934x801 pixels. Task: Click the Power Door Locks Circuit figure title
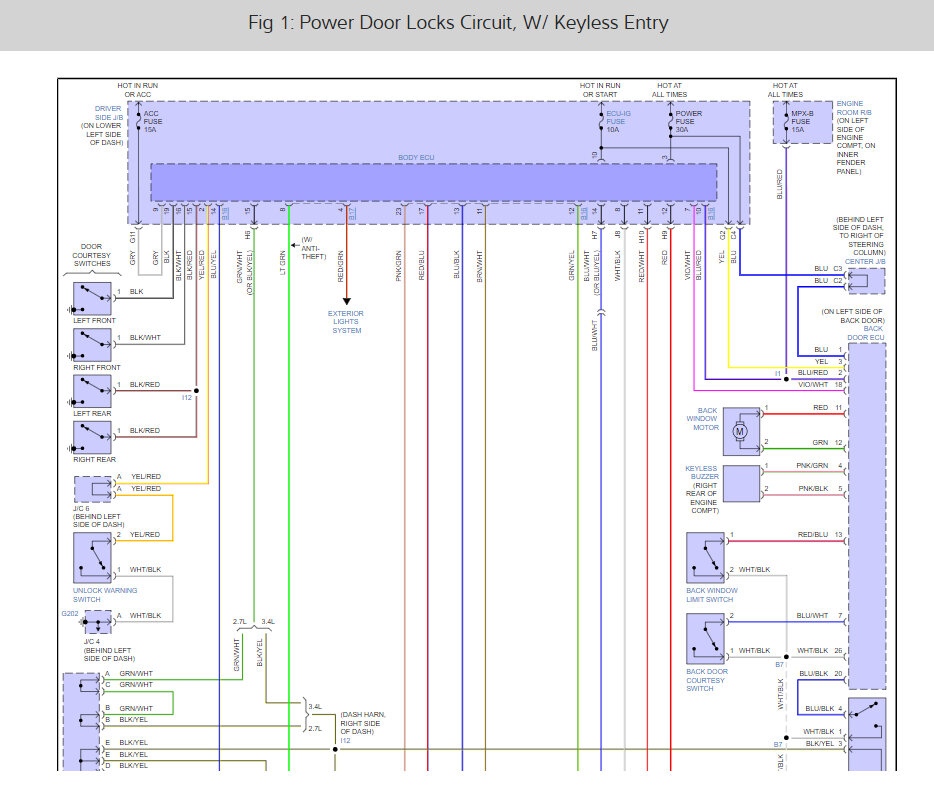459,22
